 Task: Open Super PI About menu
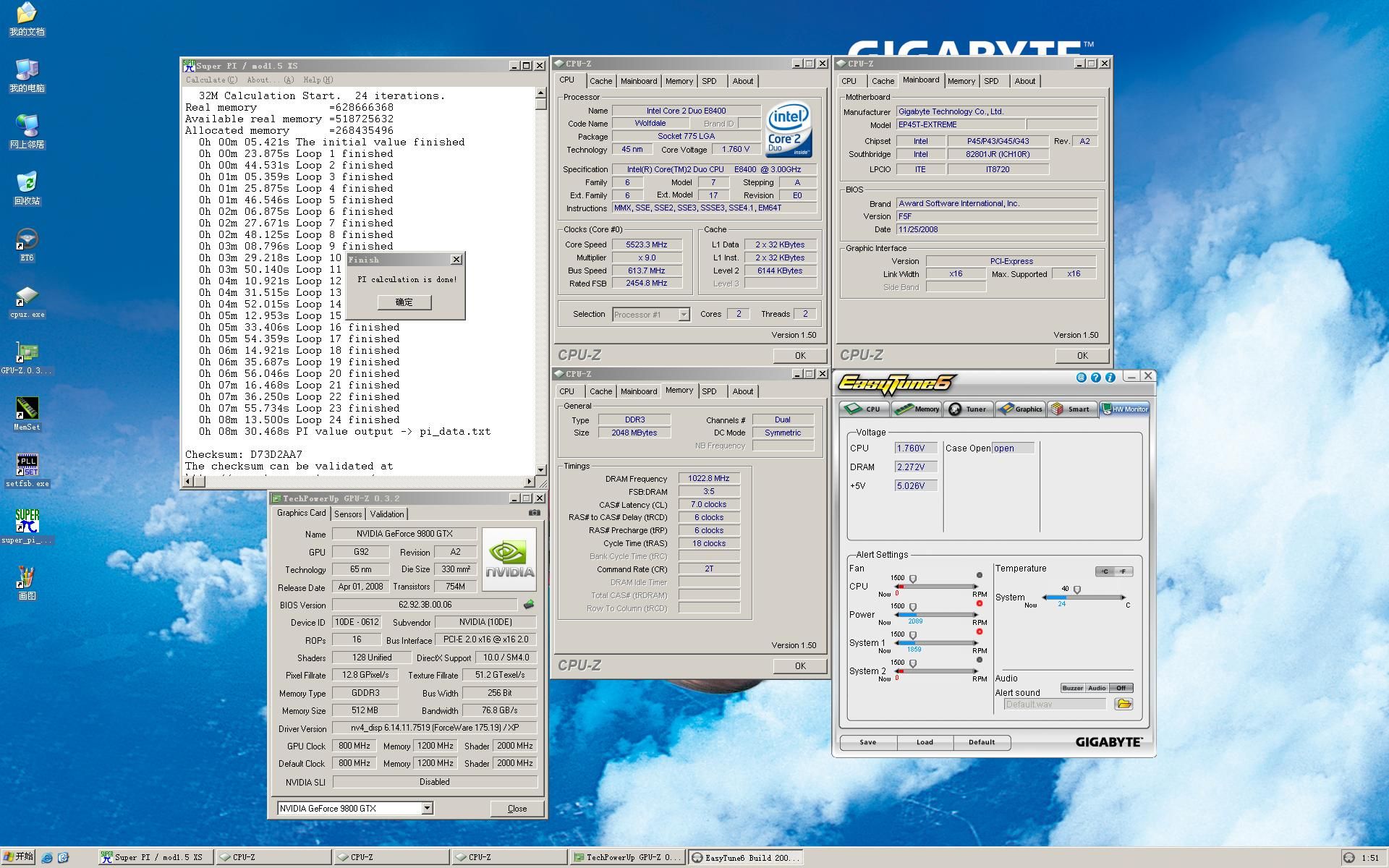(270, 80)
